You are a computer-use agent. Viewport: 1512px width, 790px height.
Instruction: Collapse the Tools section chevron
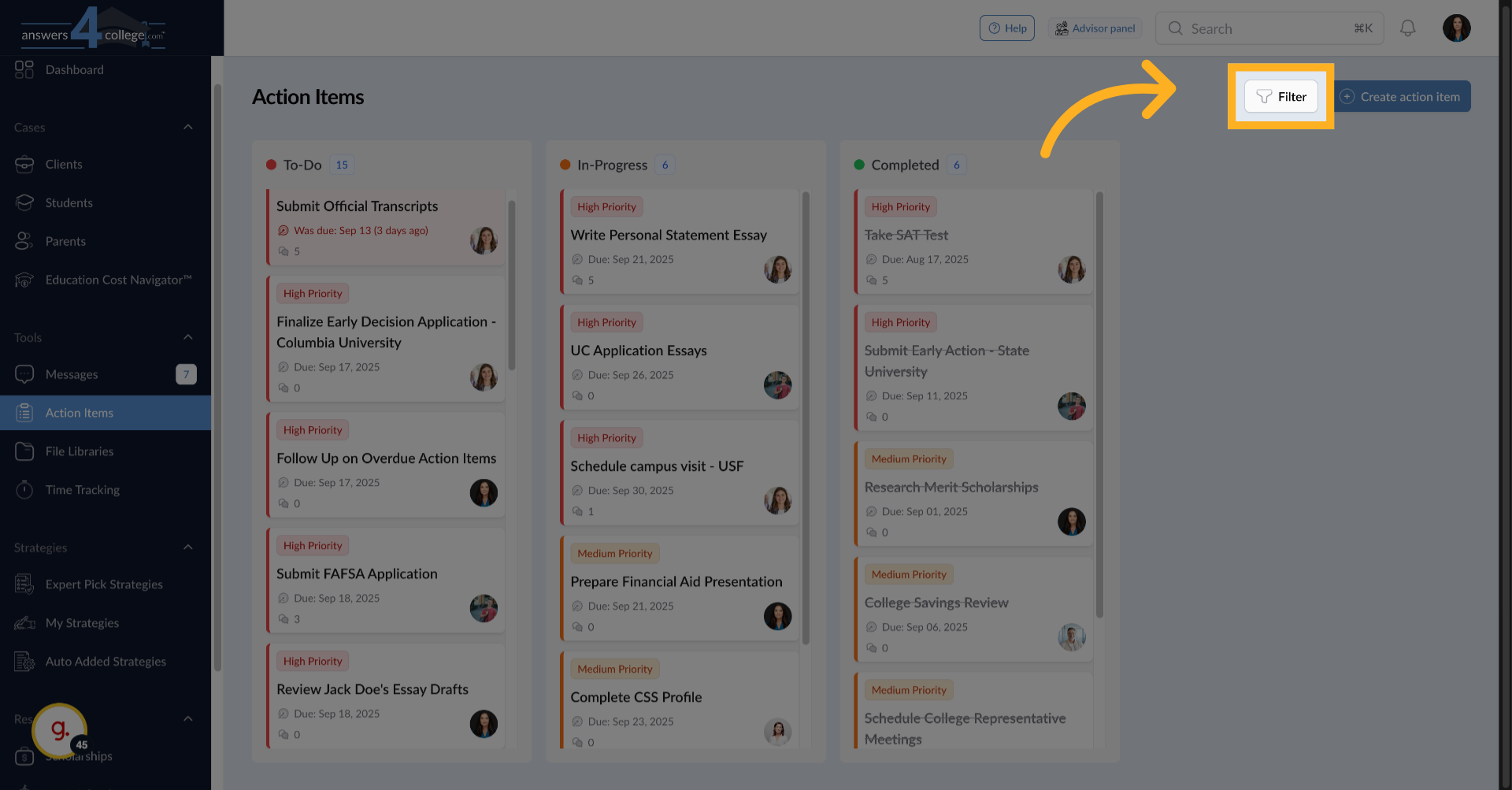pyautogui.click(x=188, y=337)
